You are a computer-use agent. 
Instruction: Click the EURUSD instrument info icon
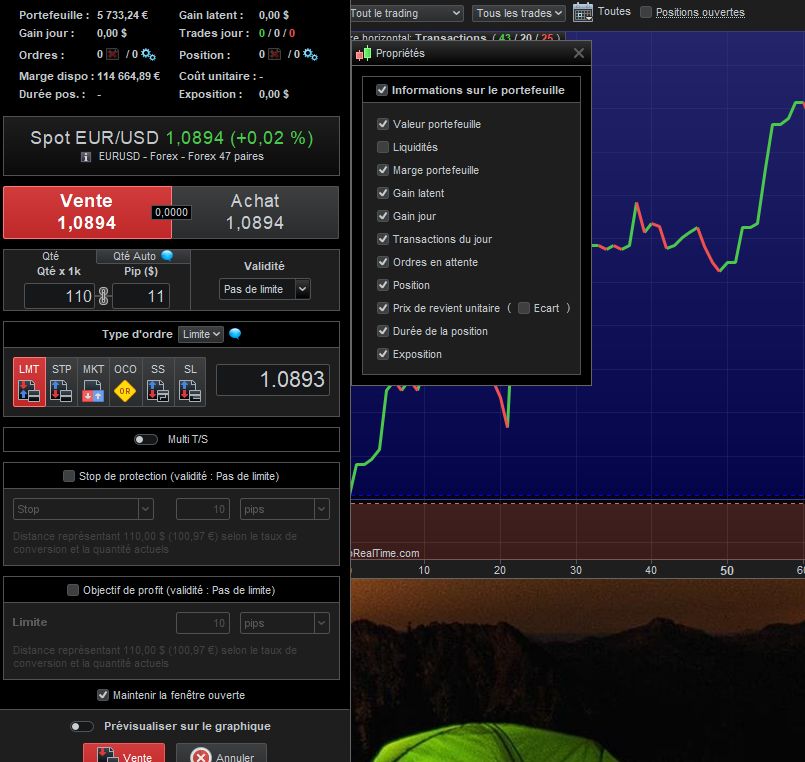[86, 157]
